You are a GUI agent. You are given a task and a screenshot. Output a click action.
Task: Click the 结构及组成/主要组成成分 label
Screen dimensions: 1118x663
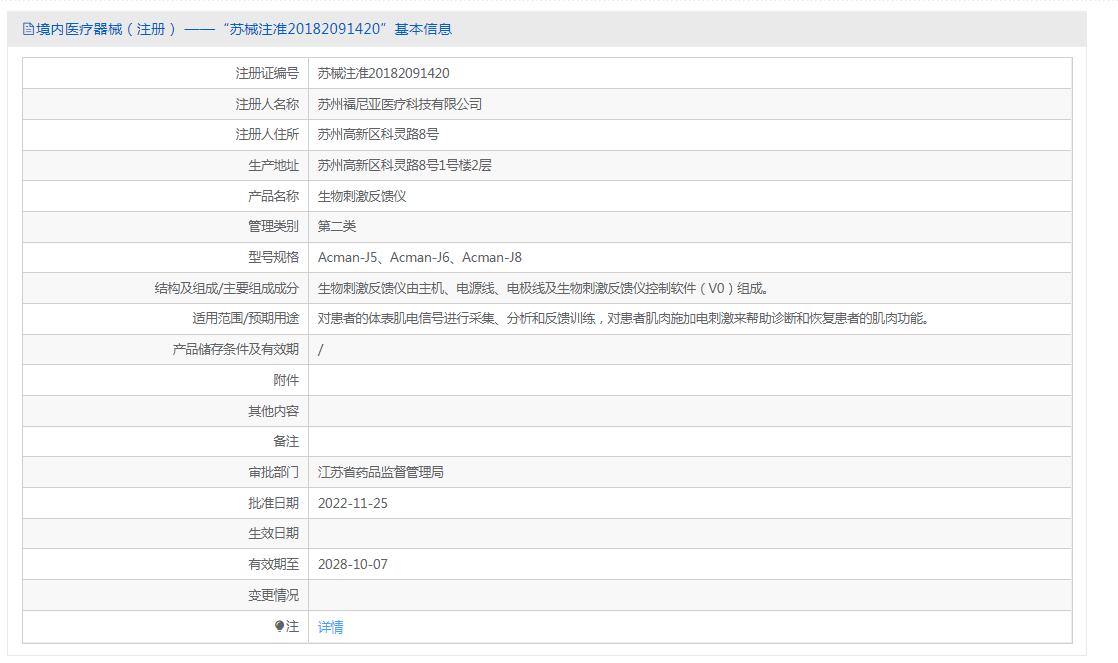click(x=227, y=288)
